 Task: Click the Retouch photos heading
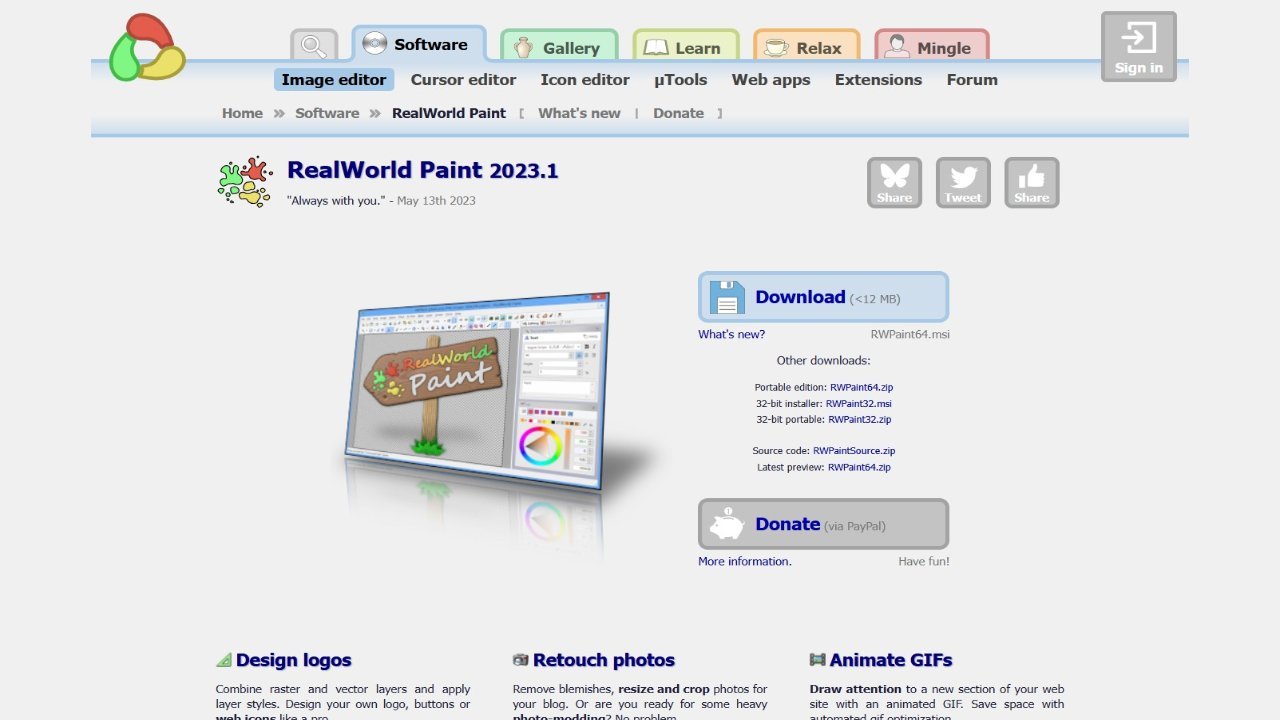(604, 660)
